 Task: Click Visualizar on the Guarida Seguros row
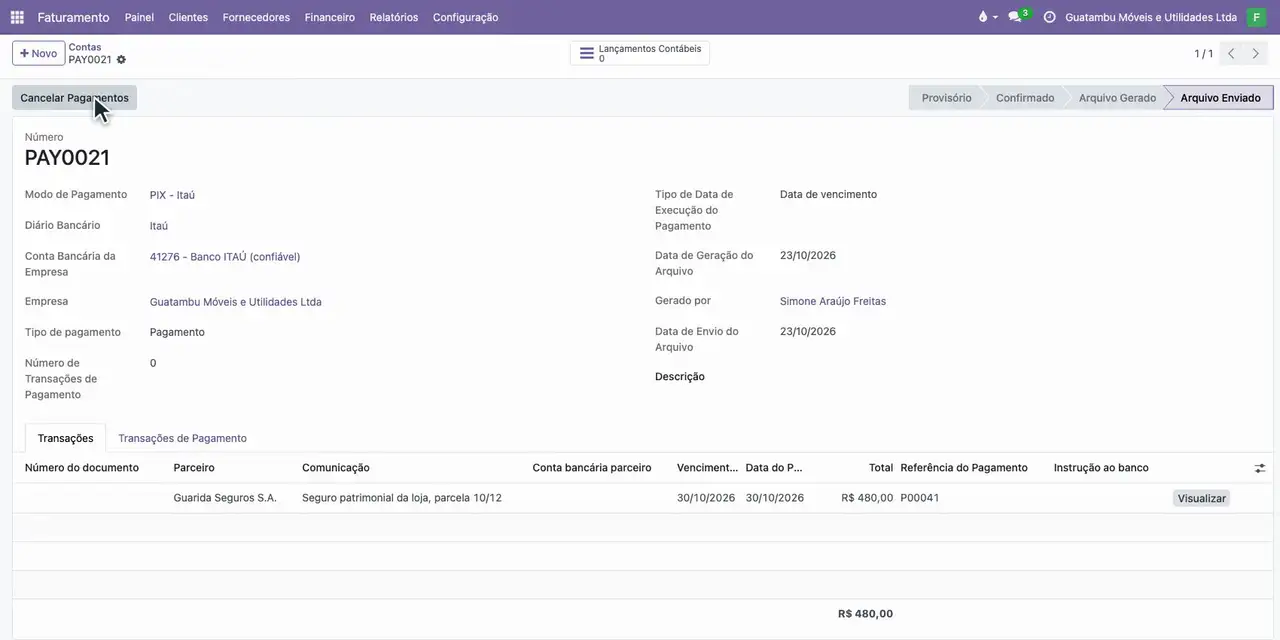(x=1201, y=498)
